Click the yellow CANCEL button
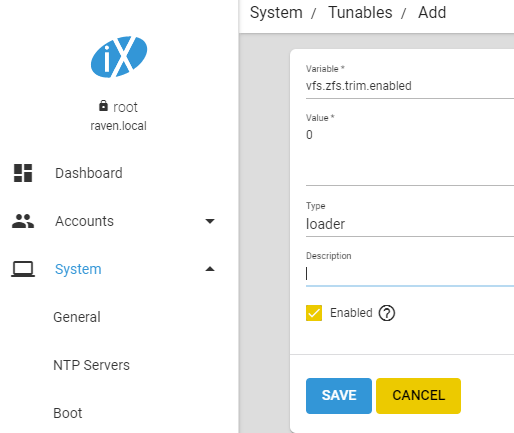The image size is (514, 433). pos(418,396)
